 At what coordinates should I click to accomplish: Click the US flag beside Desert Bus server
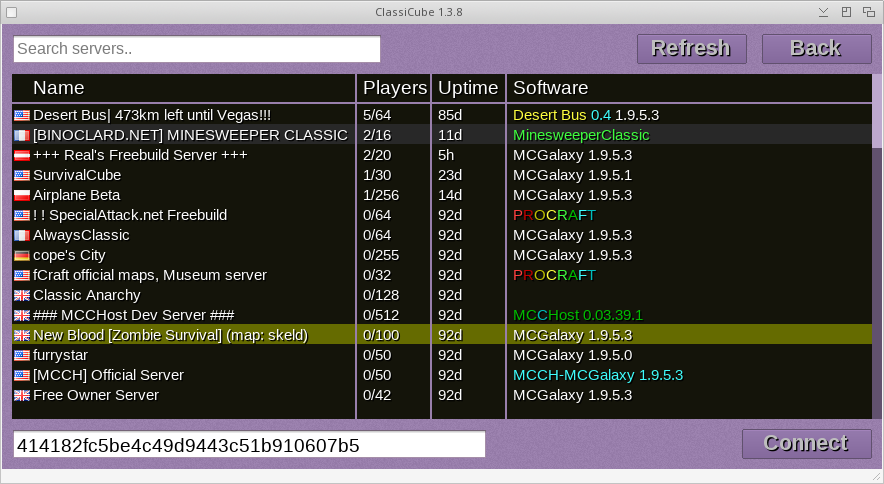click(22, 115)
